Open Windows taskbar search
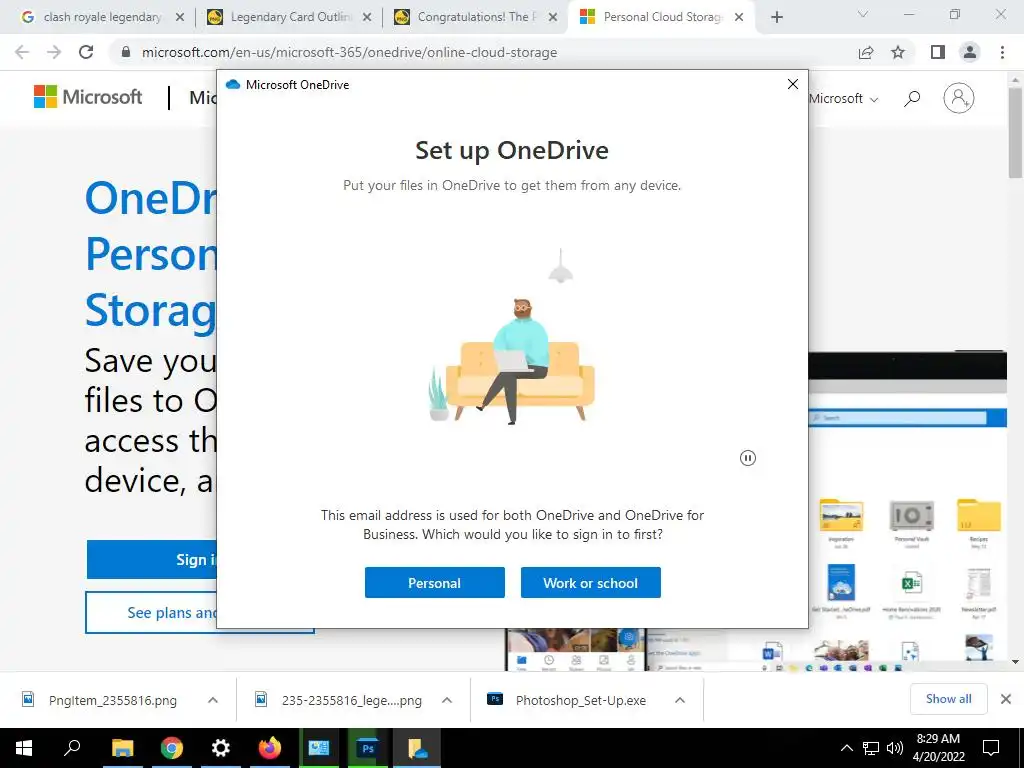 tap(72, 748)
